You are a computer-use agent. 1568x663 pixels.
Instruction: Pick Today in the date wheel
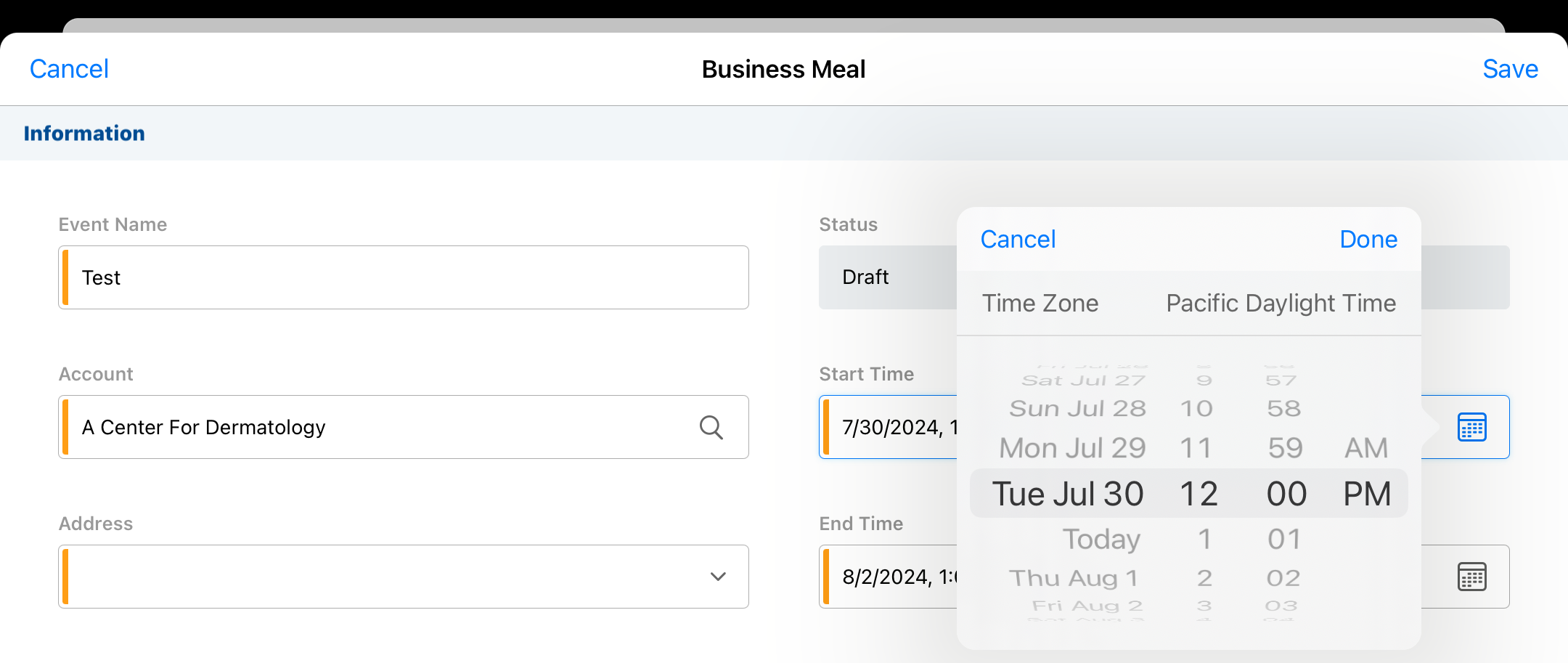[1101, 540]
